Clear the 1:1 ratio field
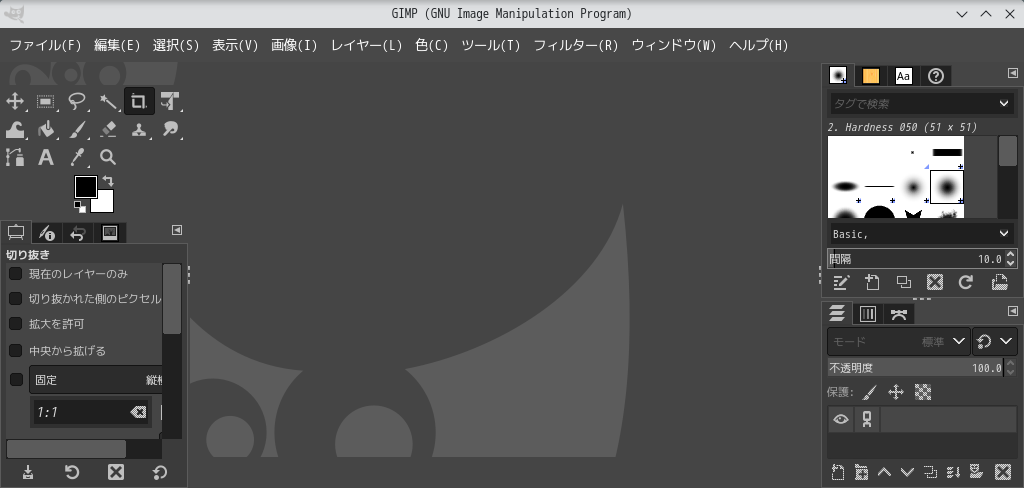Screen dimensions: 1024x488 coord(138,412)
